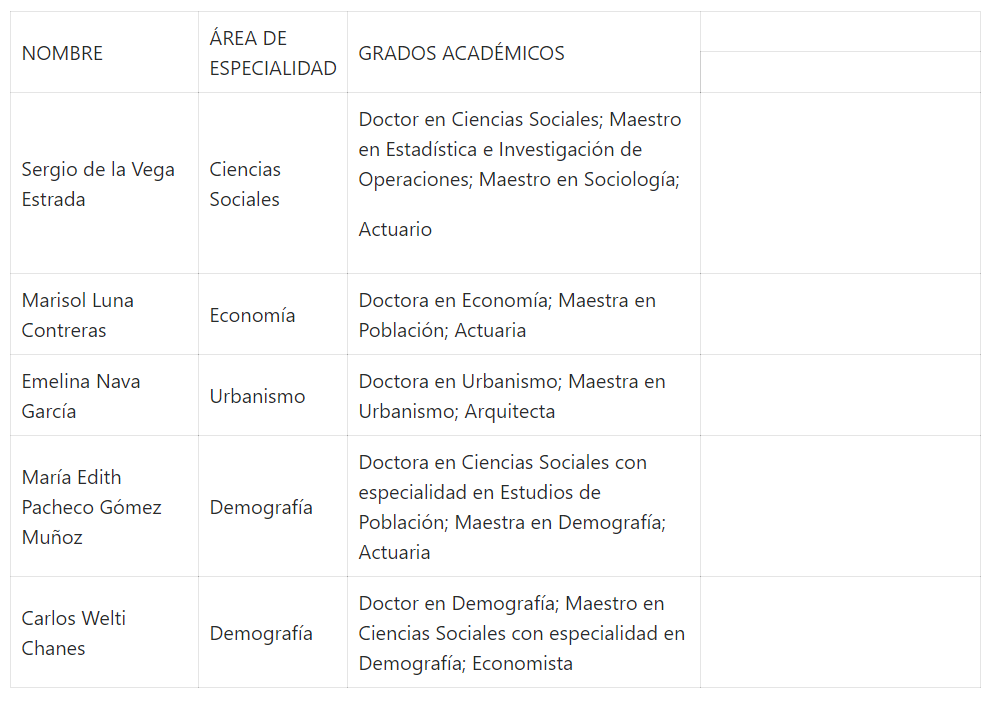The image size is (990, 701).
Task: Click the Urbanismo specialty cell
Action: (257, 396)
